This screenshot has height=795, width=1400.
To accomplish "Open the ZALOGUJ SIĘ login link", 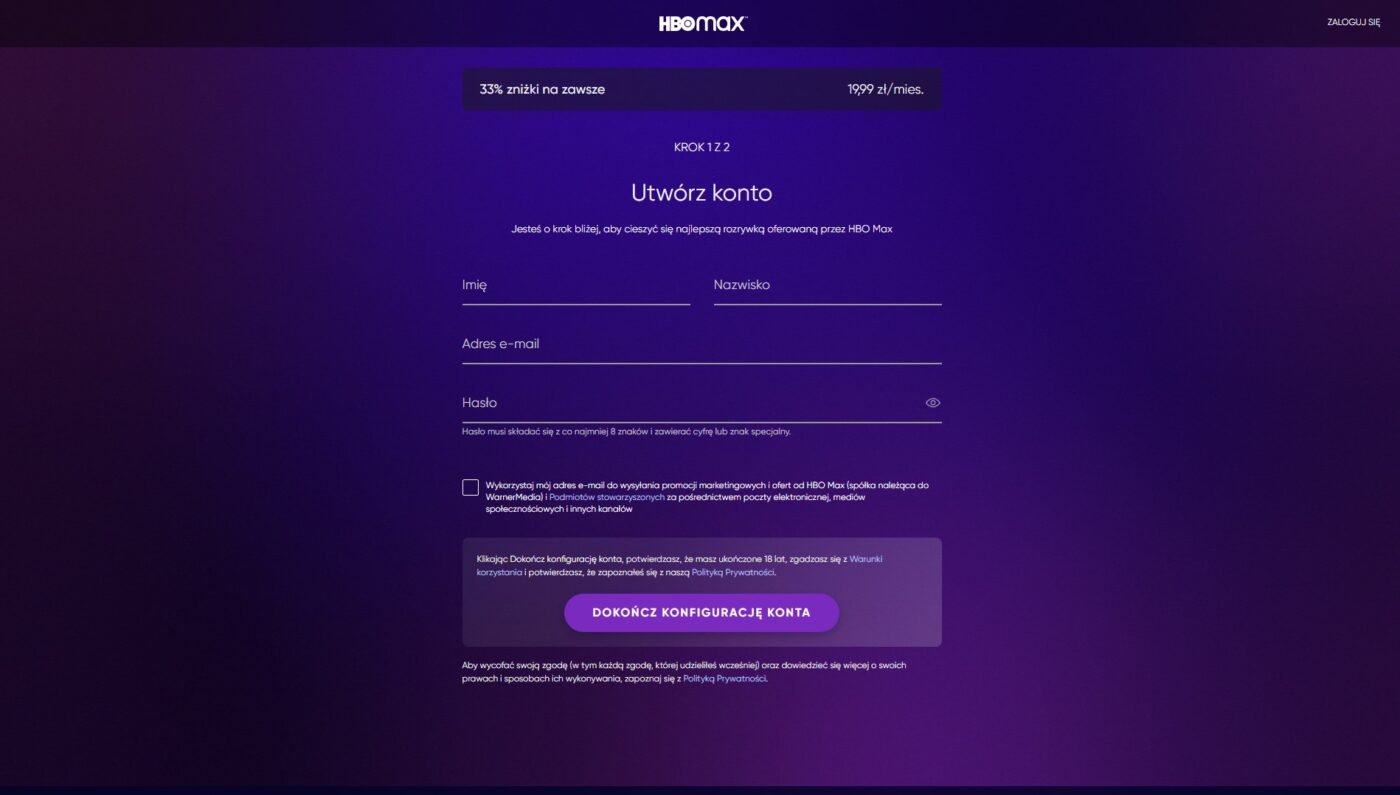I will (x=1353, y=22).
